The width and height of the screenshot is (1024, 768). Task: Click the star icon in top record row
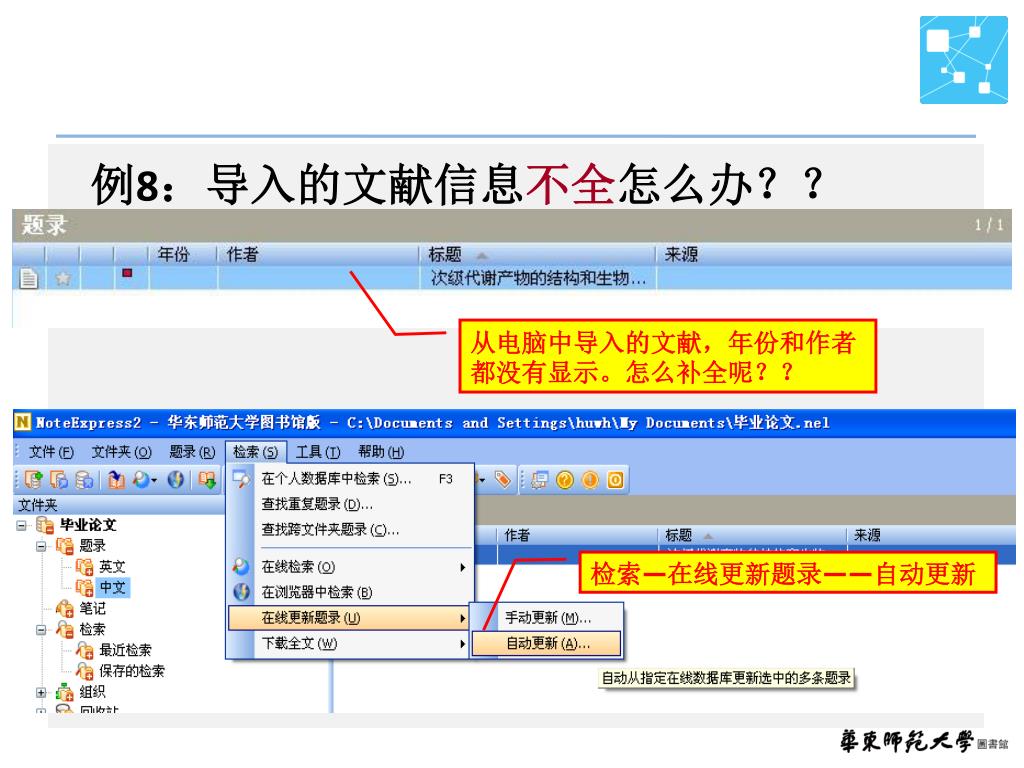coord(63,279)
